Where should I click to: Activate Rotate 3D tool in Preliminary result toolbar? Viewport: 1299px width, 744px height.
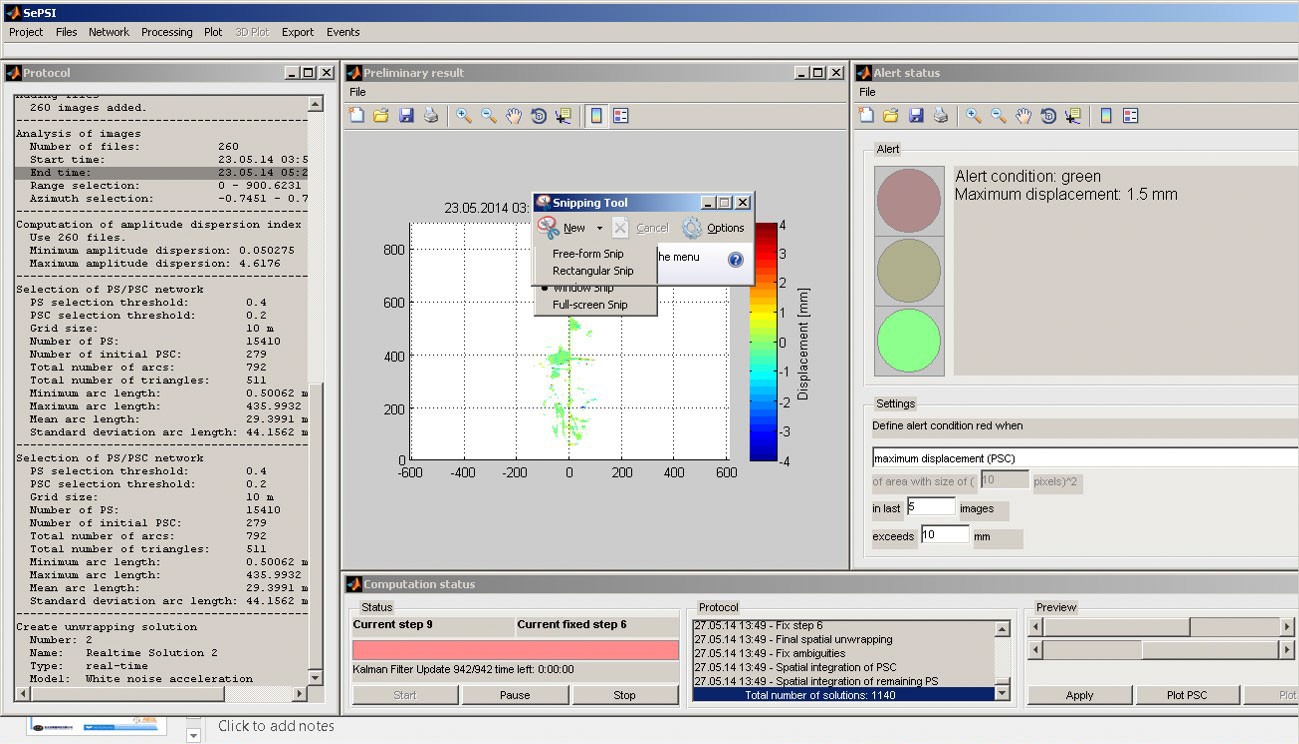click(539, 116)
